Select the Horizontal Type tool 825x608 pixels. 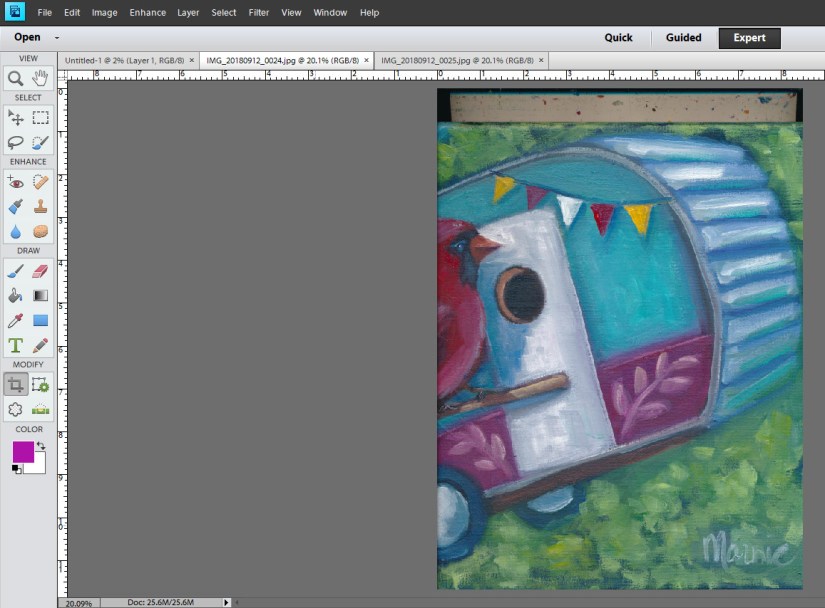pos(16,346)
